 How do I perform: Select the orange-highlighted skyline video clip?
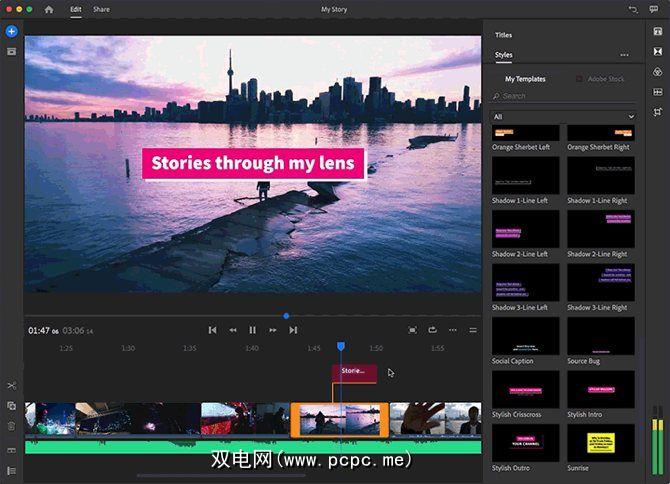340,420
